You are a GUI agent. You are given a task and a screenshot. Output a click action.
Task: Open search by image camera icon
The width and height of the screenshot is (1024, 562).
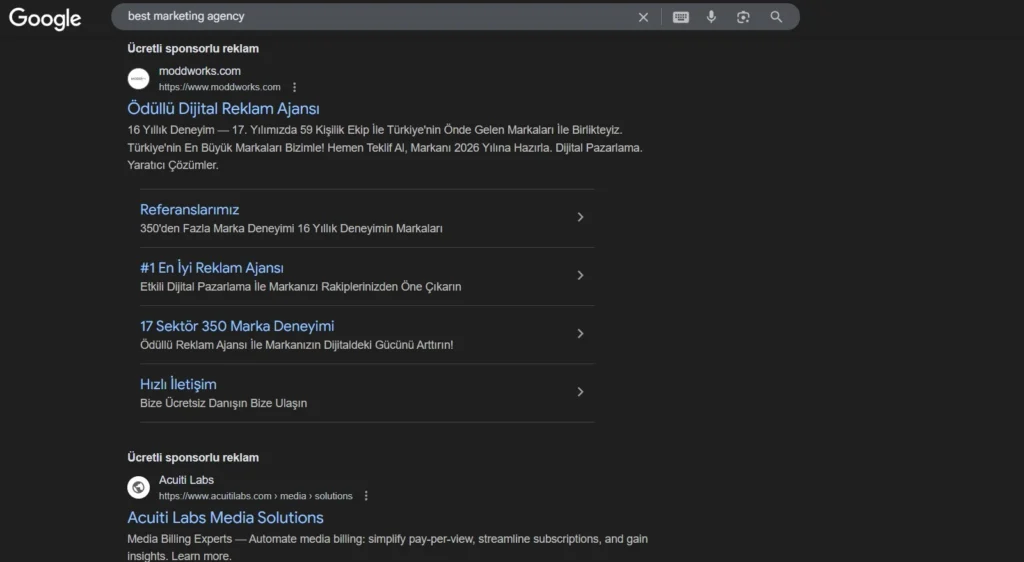click(743, 17)
